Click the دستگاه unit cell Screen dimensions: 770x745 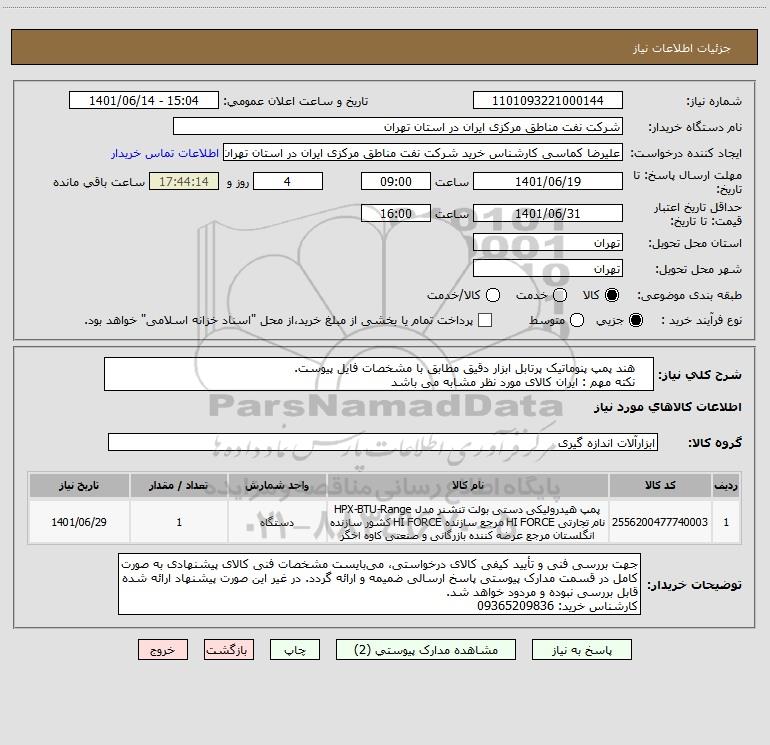pyautogui.click(x=277, y=522)
